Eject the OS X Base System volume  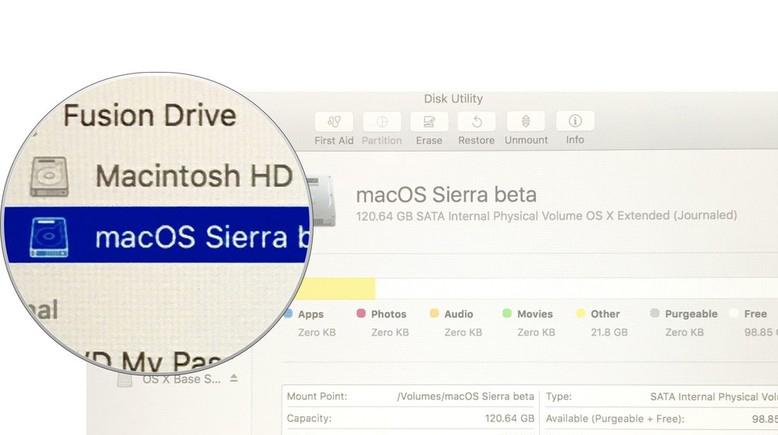[234, 378]
